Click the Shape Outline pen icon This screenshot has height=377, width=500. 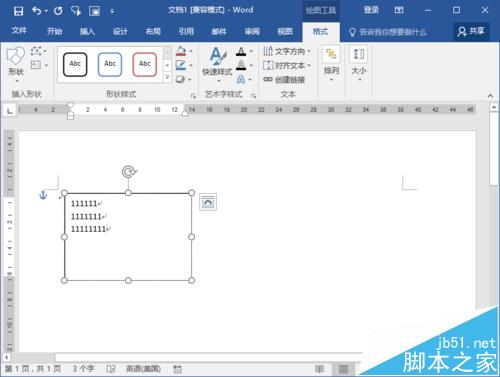181,65
